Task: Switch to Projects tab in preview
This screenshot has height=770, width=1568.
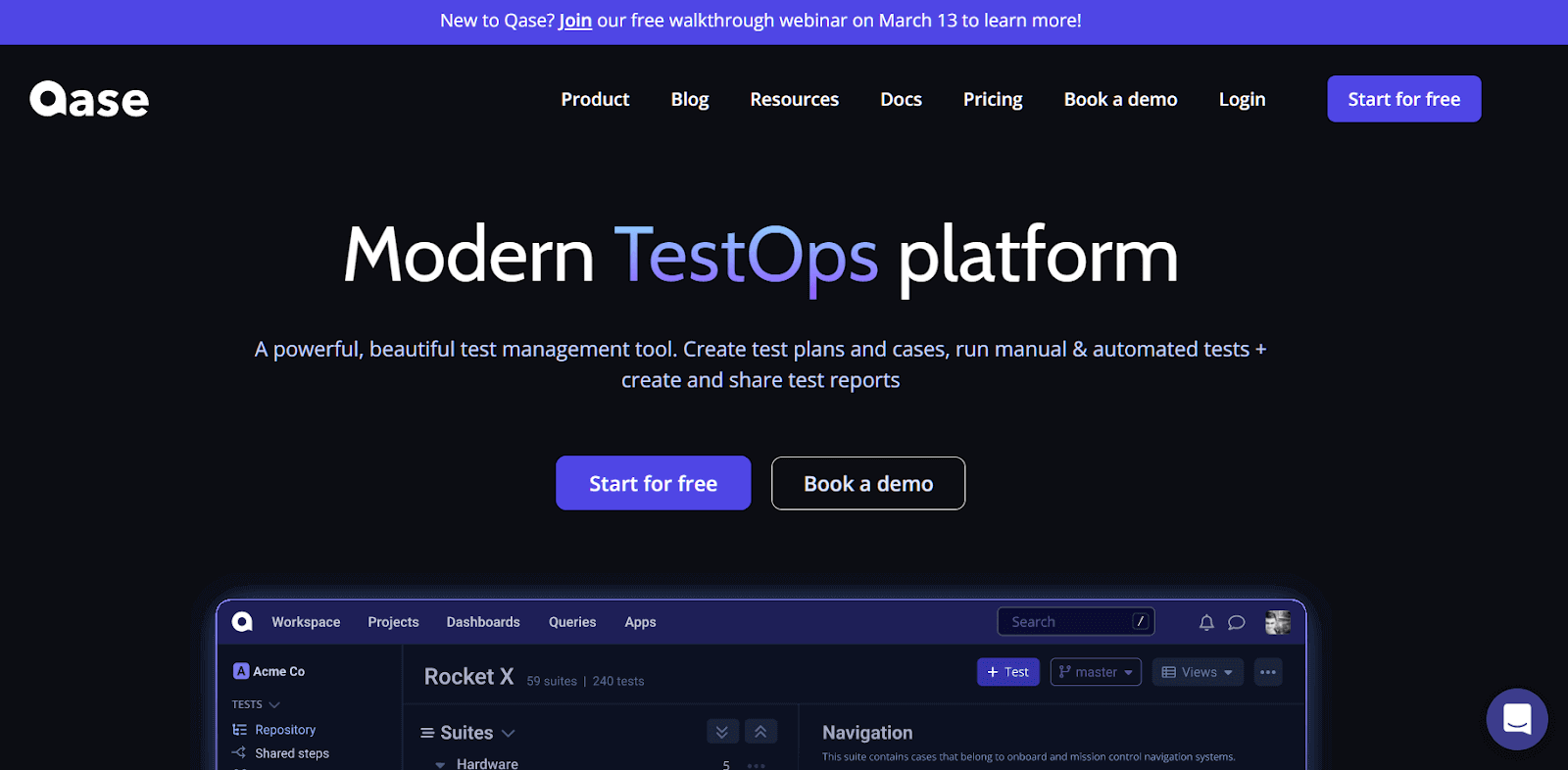Action: coord(393,622)
